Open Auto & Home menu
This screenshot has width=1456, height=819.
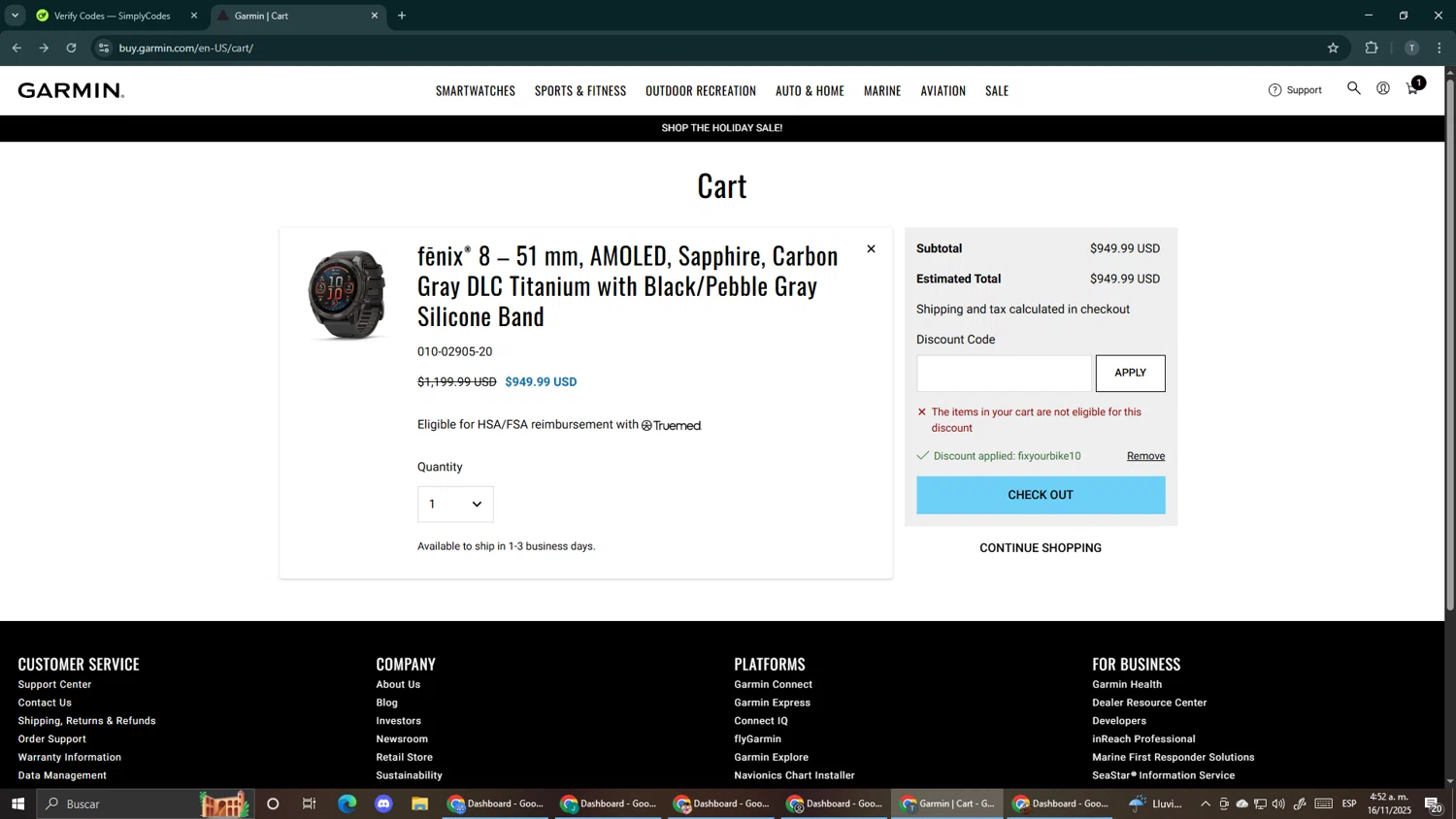[810, 90]
